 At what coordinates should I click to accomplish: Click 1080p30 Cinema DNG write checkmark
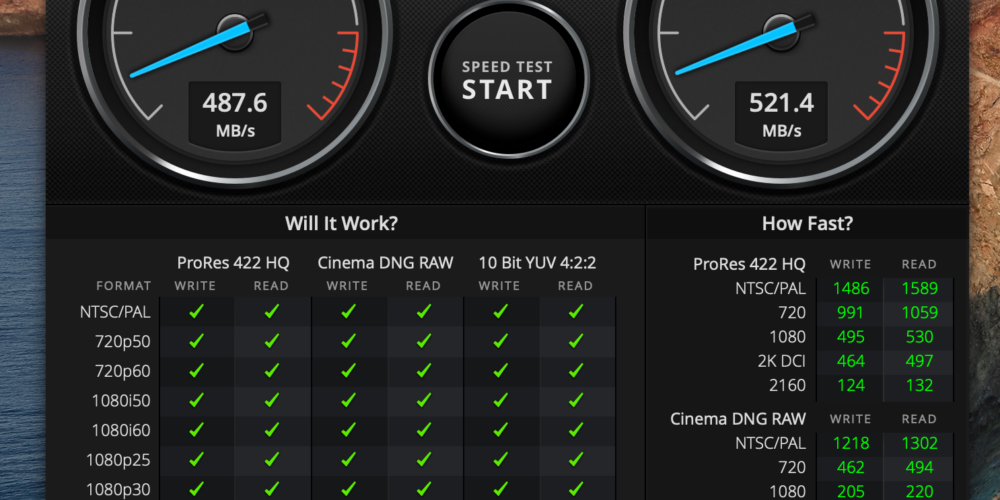348,489
